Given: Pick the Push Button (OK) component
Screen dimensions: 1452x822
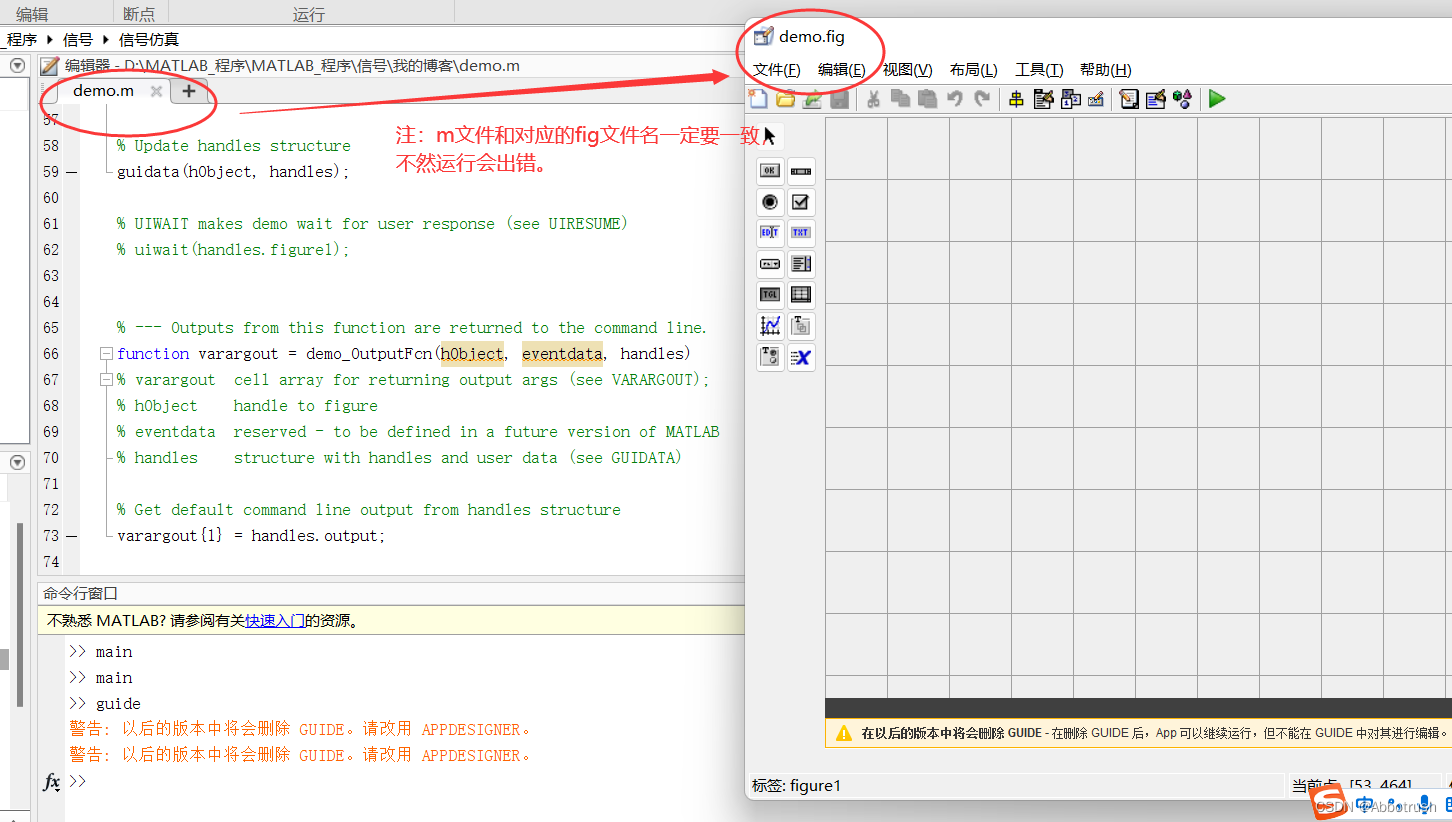Looking at the screenshot, I should 770,171.
